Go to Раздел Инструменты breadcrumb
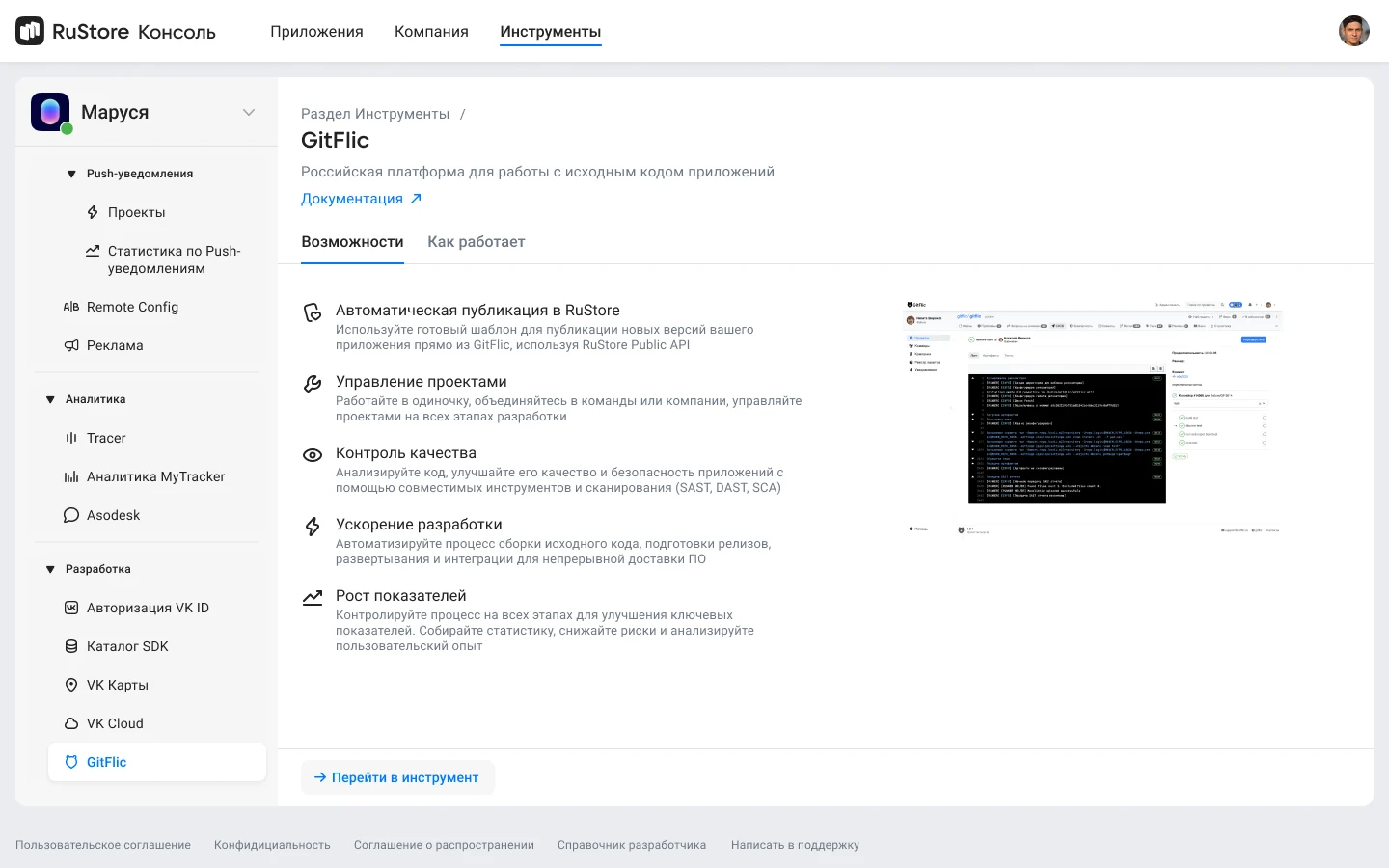The height and width of the screenshot is (868, 1389). (375, 114)
